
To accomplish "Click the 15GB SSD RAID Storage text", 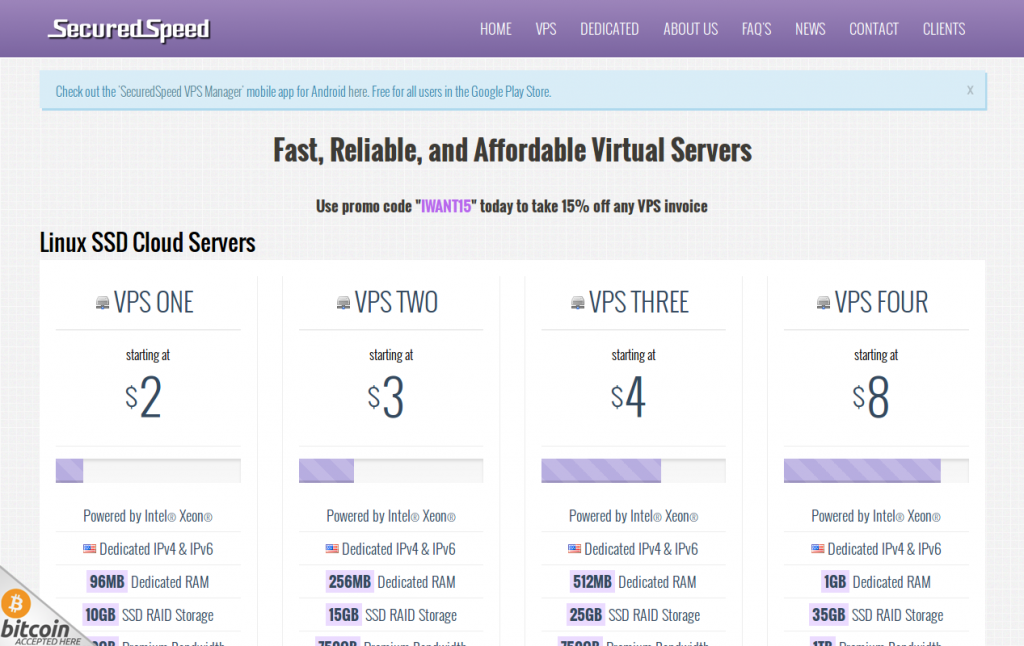I will click(x=391, y=615).
